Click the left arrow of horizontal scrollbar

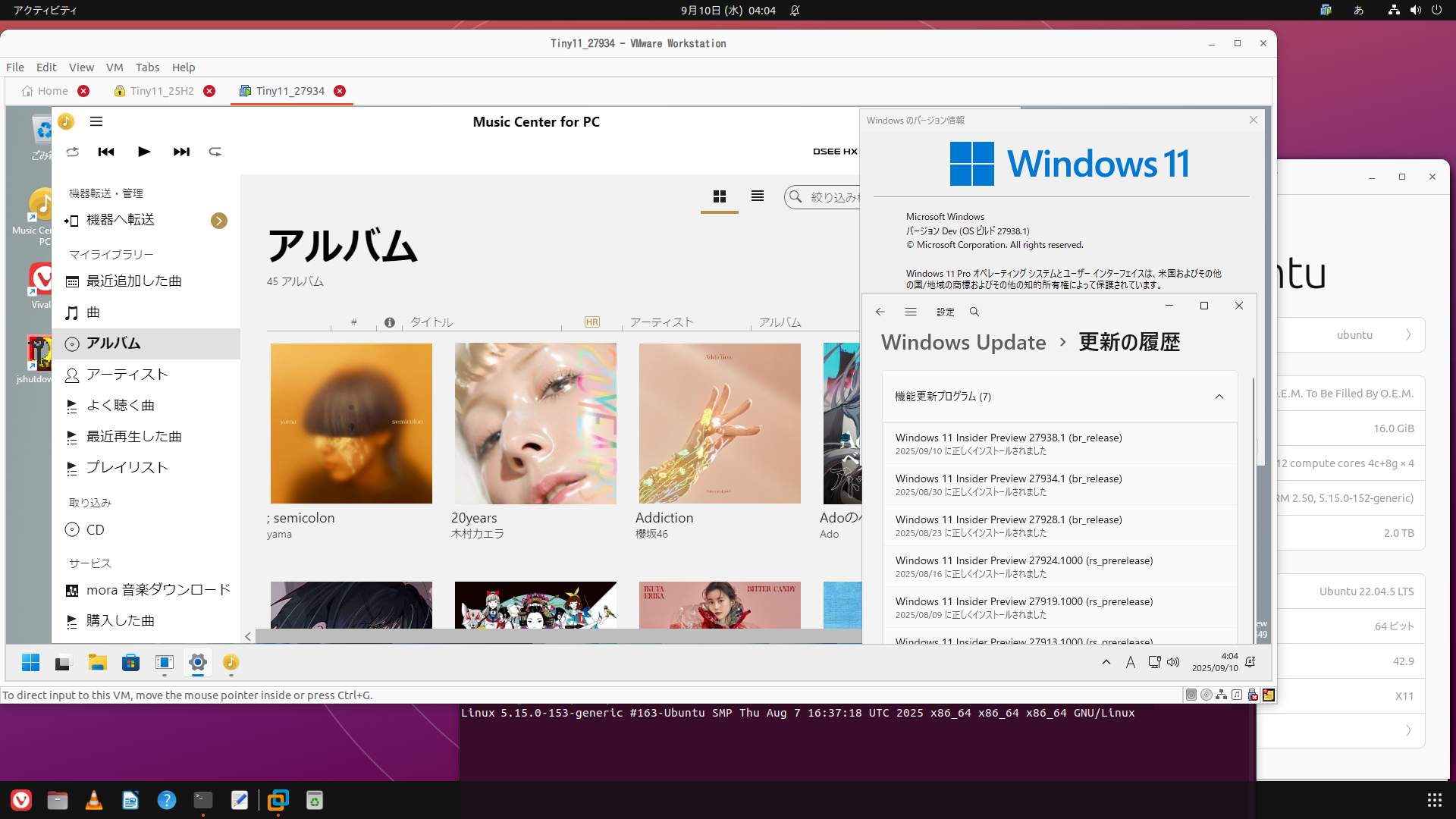click(x=248, y=636)
